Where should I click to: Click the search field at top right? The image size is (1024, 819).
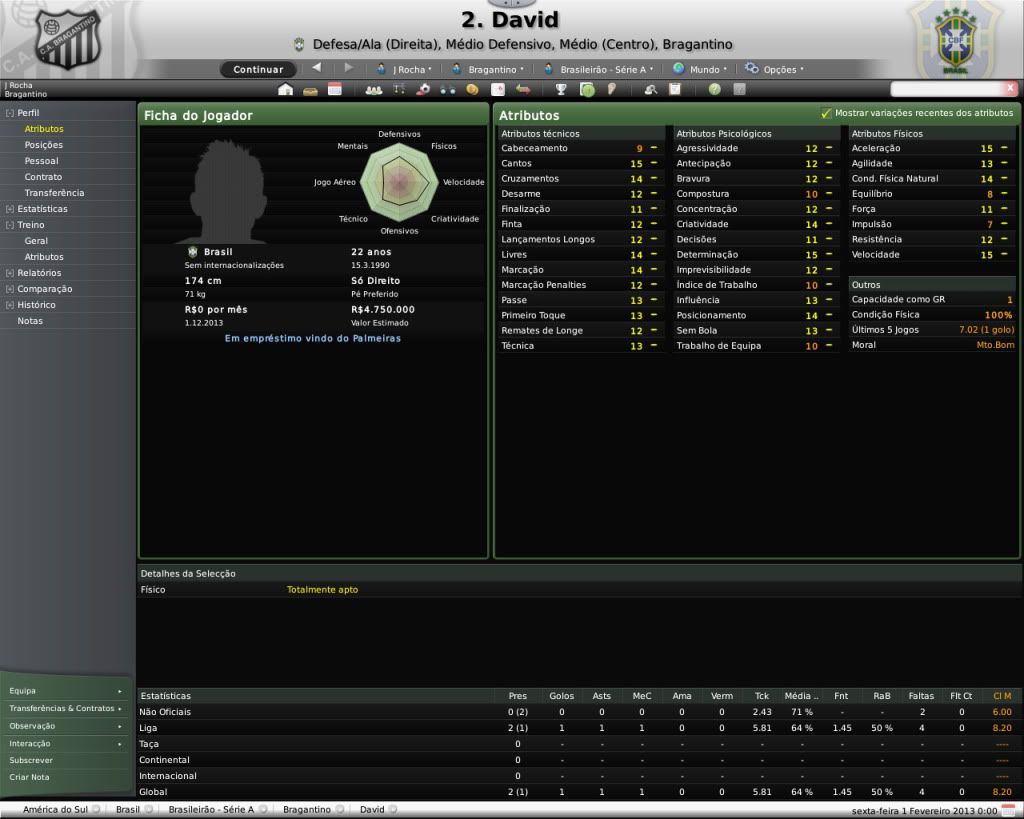tap(953, 89)
